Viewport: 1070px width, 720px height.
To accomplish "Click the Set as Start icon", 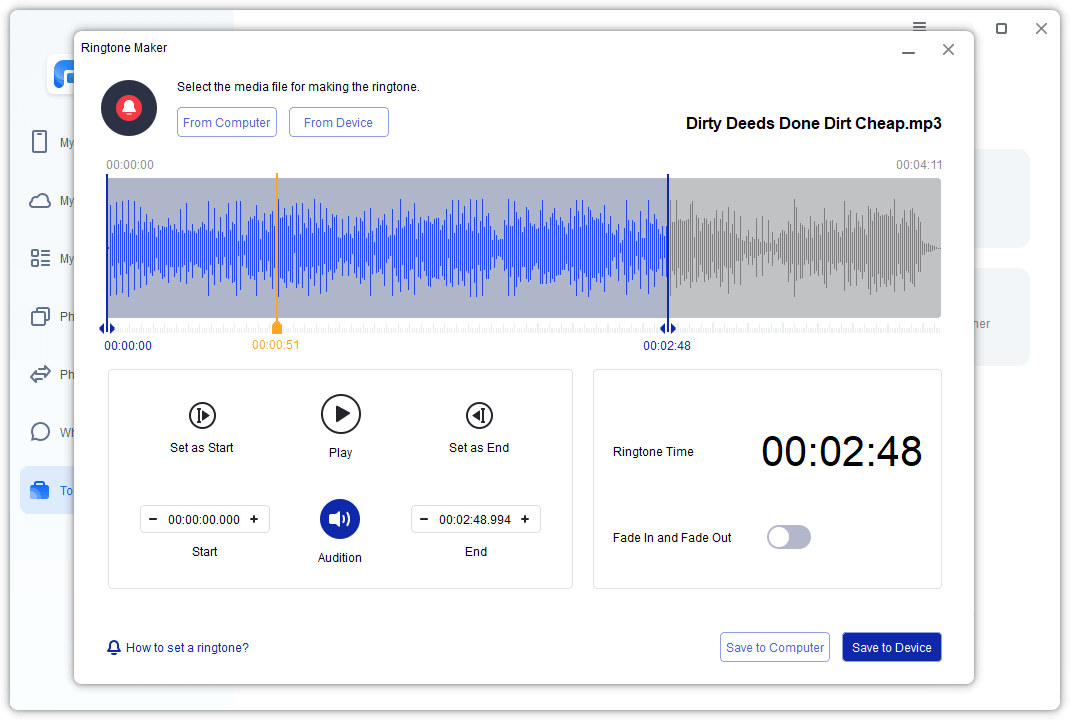I will tap(202, 415).
